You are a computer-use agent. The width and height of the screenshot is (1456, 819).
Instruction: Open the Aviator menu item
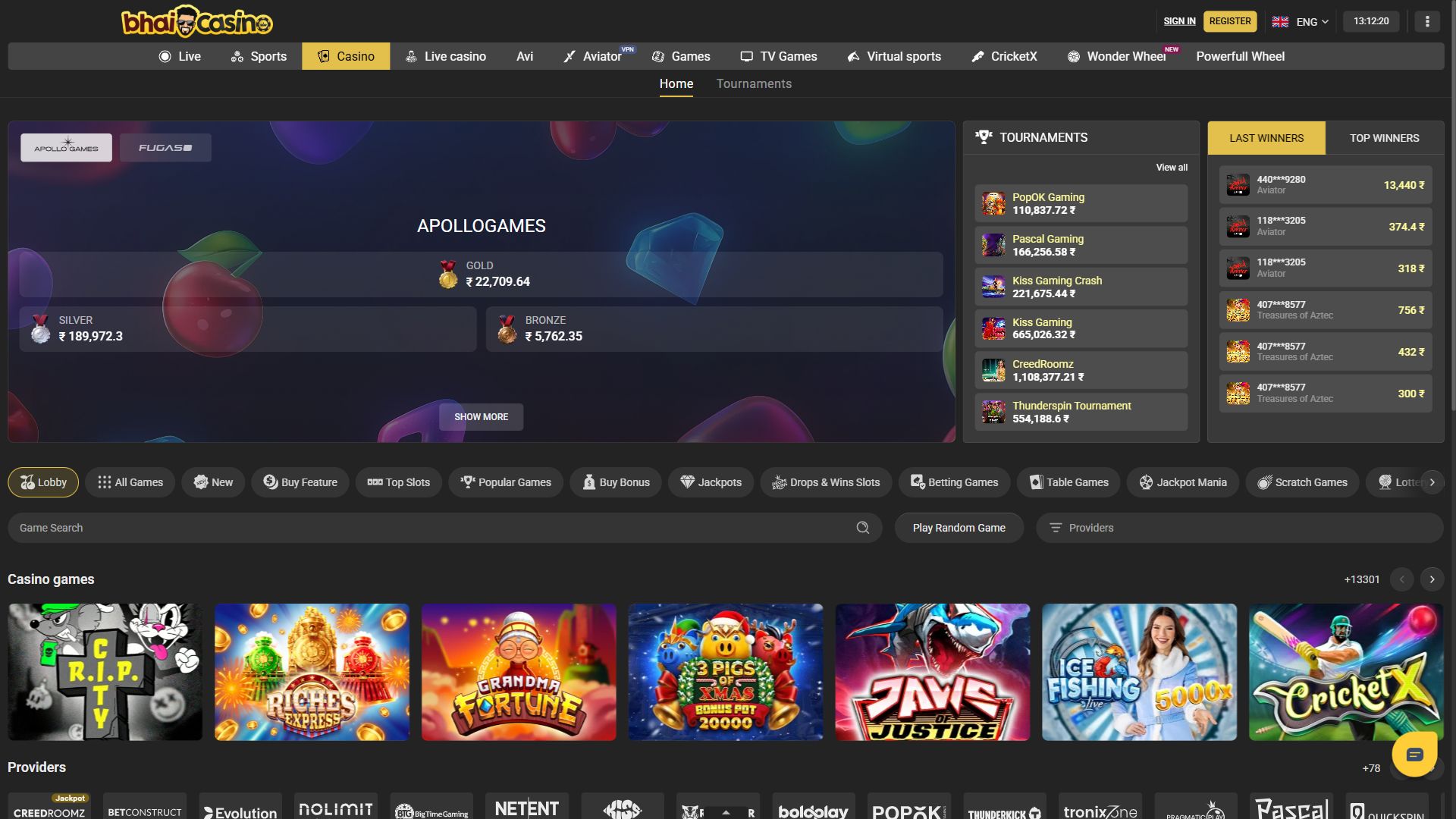(593, 56)
